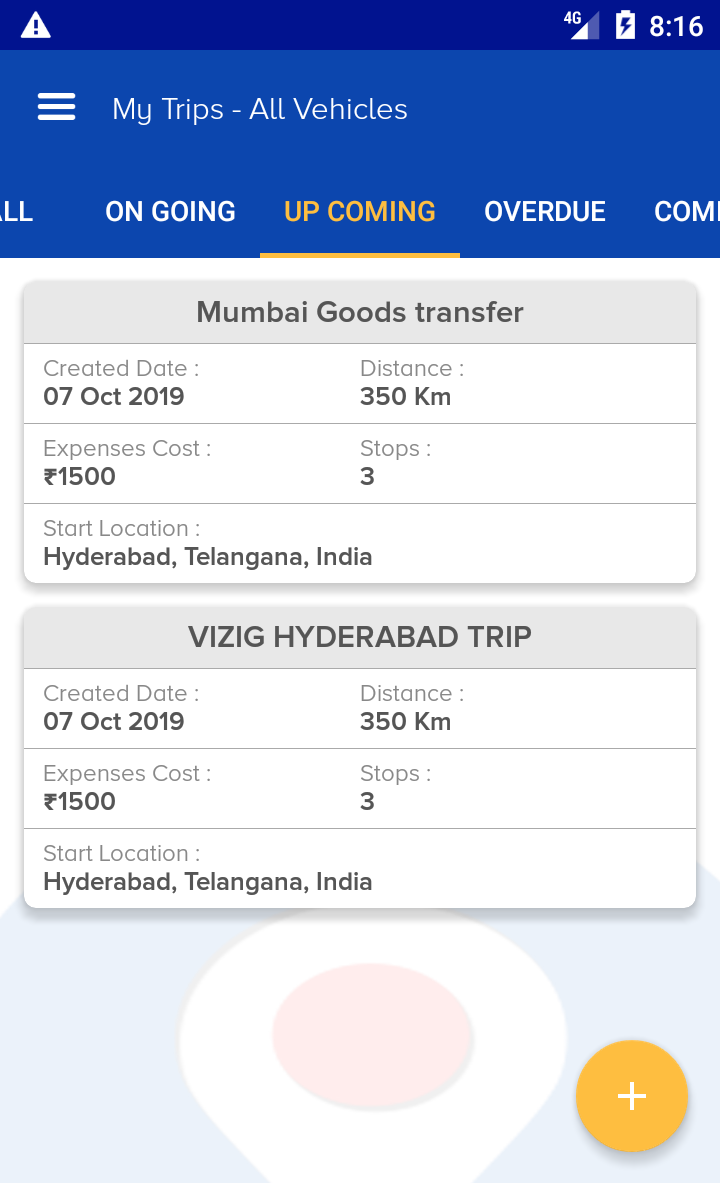Open the VIZIG HYDERABAD TRIP header

point(360,638)
